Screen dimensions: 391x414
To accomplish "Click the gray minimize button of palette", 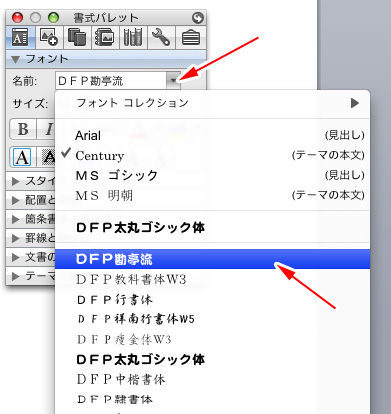I will click(36, 18).
